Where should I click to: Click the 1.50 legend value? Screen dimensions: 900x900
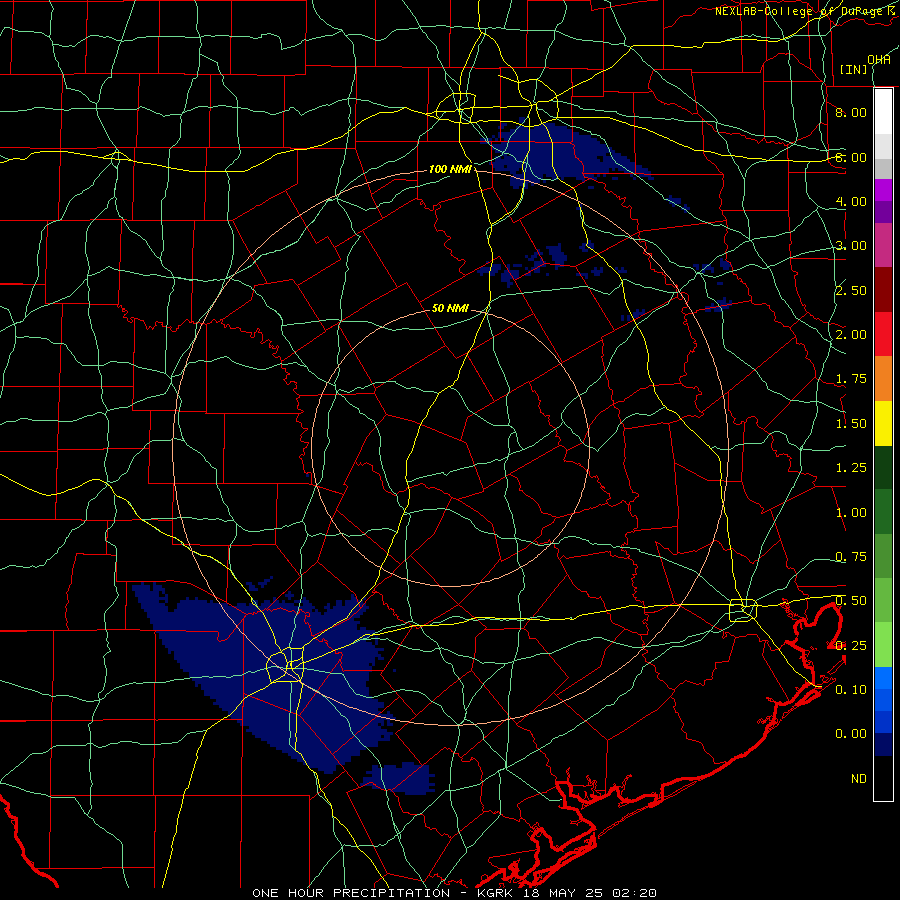pyautogui.click(x=851, y=424)
